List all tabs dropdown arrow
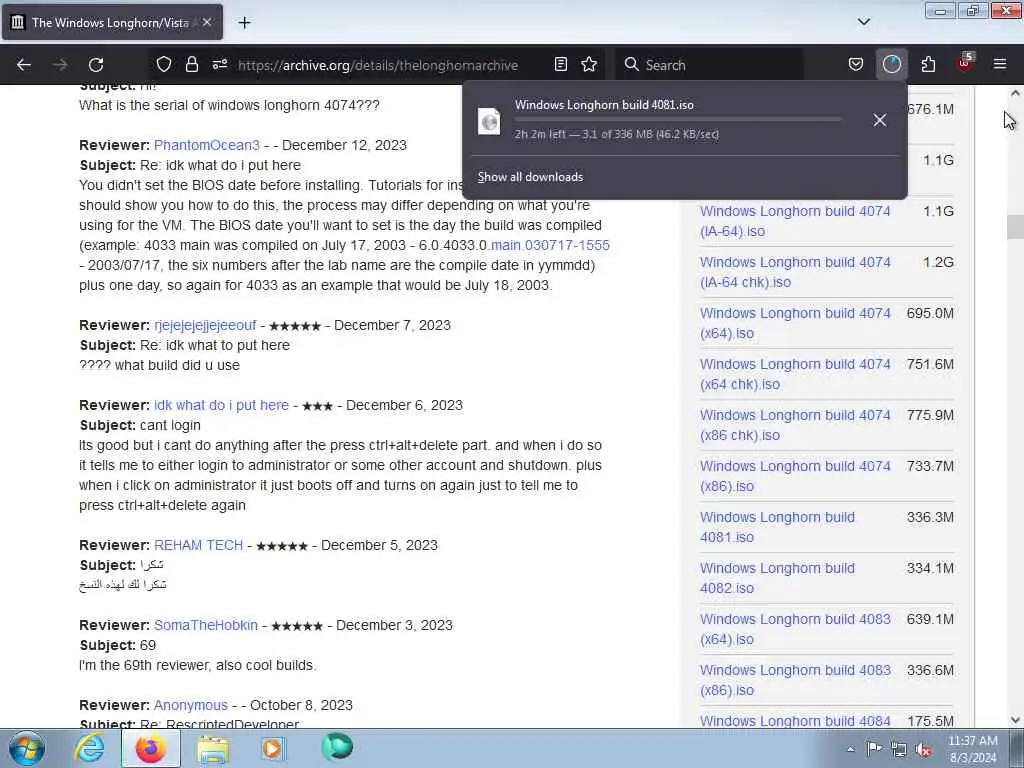 point(863,22)
